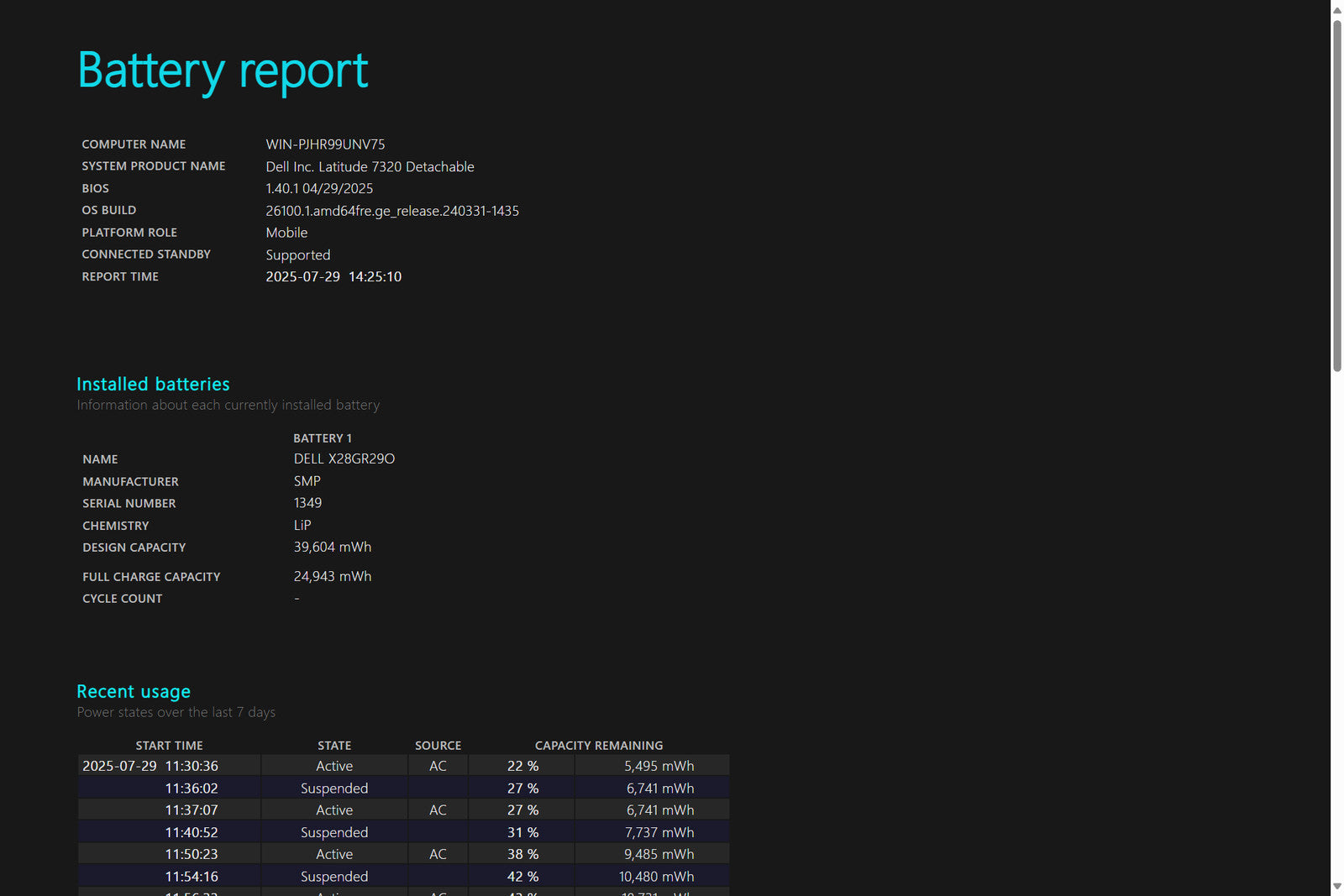Click the OS build value text
This screenshot has height=896, width=1344.
point(392,211)
